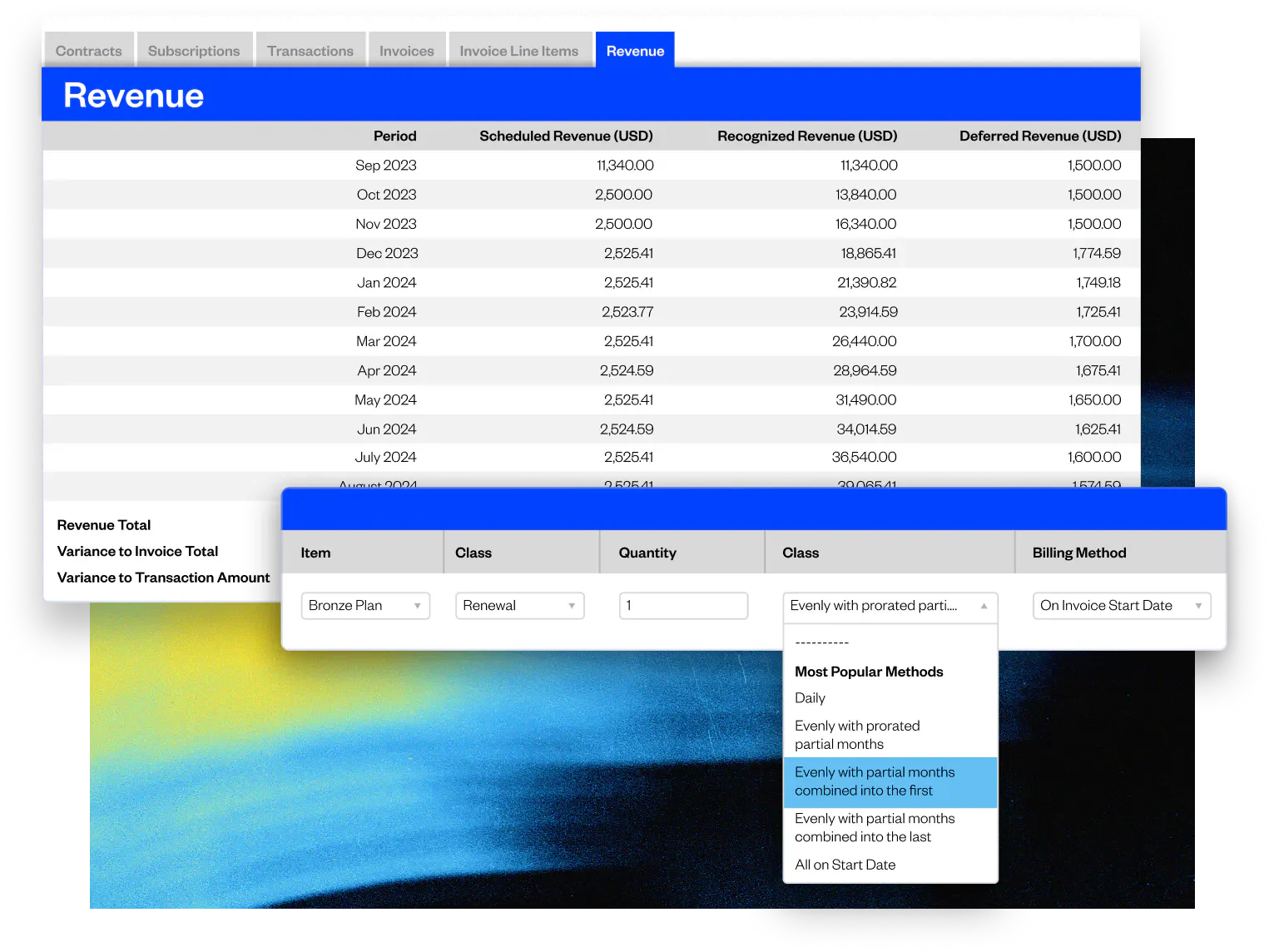
Task: Click the Quantity input field showing 1
Action: tap(683, 606)
